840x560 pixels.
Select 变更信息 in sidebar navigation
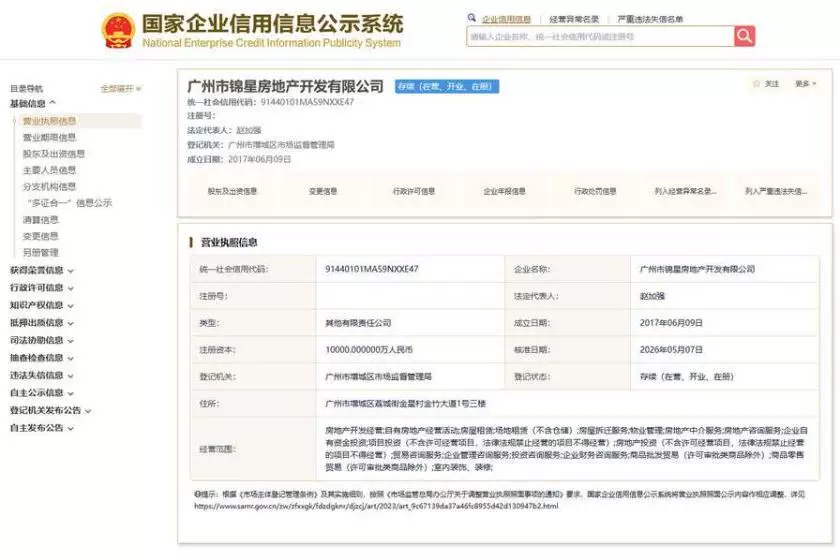point(41,236)
